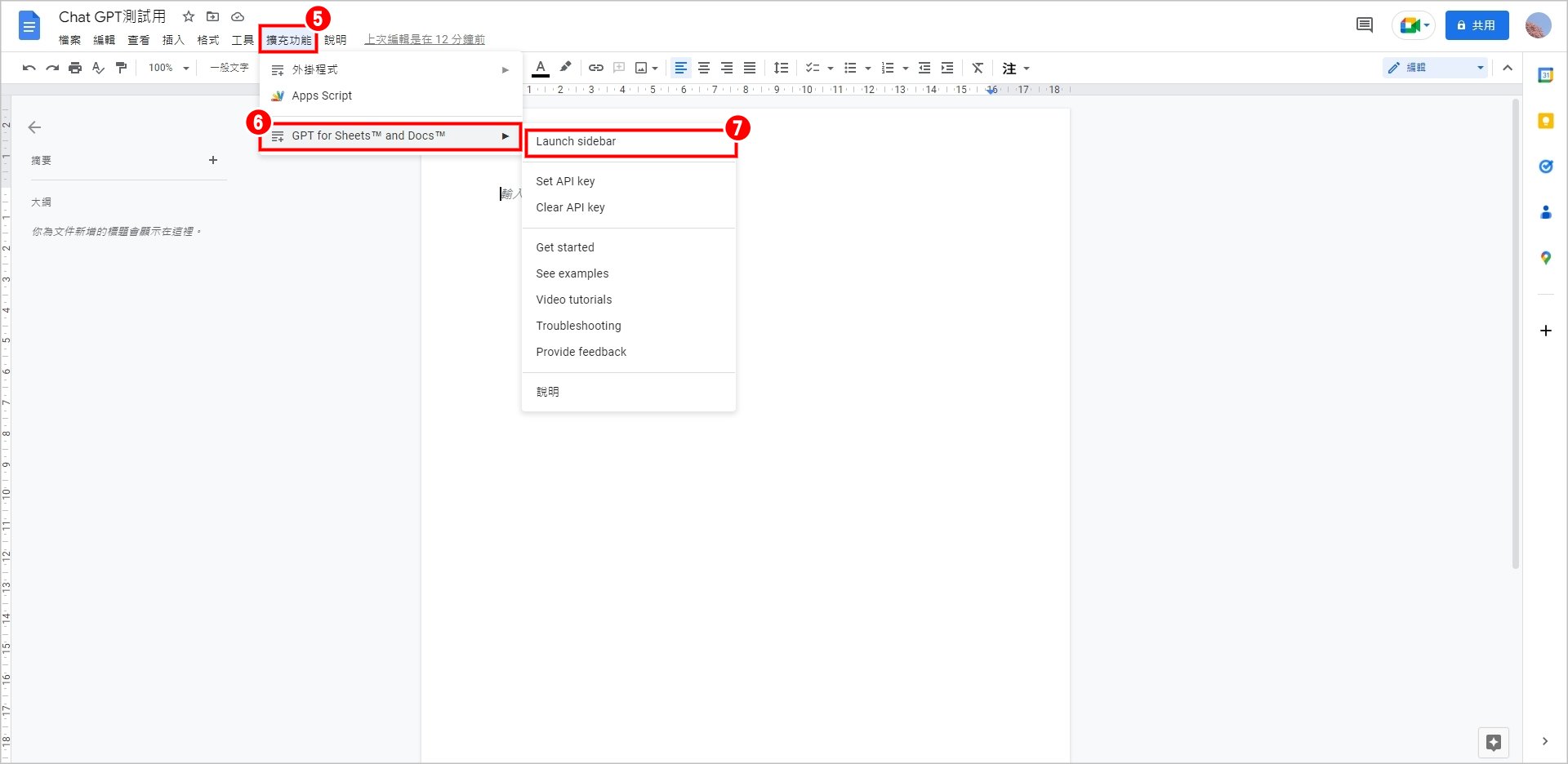Click the Add comment toolbar icon
The height and width of the screenshot is (764, 1568).
[619, 68]
